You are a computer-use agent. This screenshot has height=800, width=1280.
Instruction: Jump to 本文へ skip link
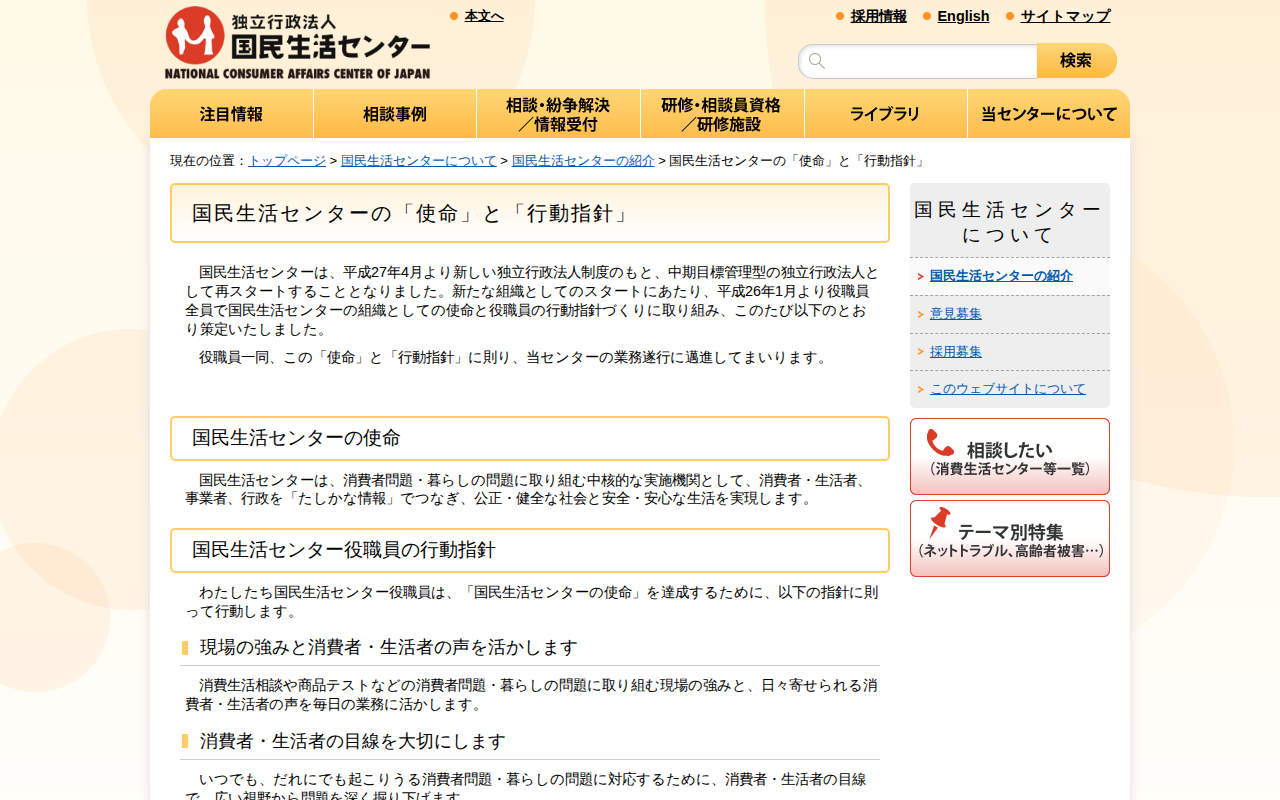tap(484, 16)
